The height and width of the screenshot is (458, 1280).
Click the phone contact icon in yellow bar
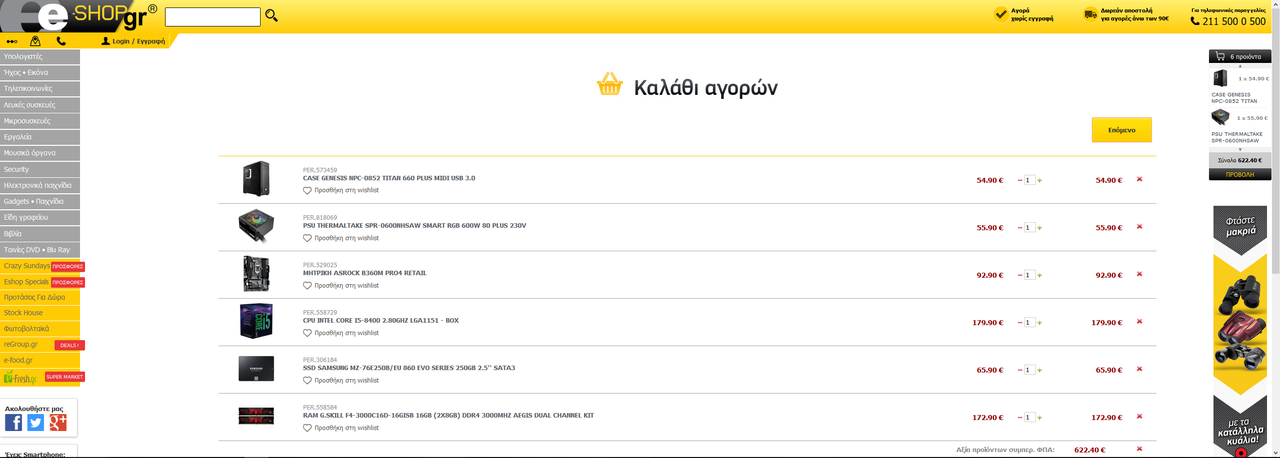coord(61,41)
